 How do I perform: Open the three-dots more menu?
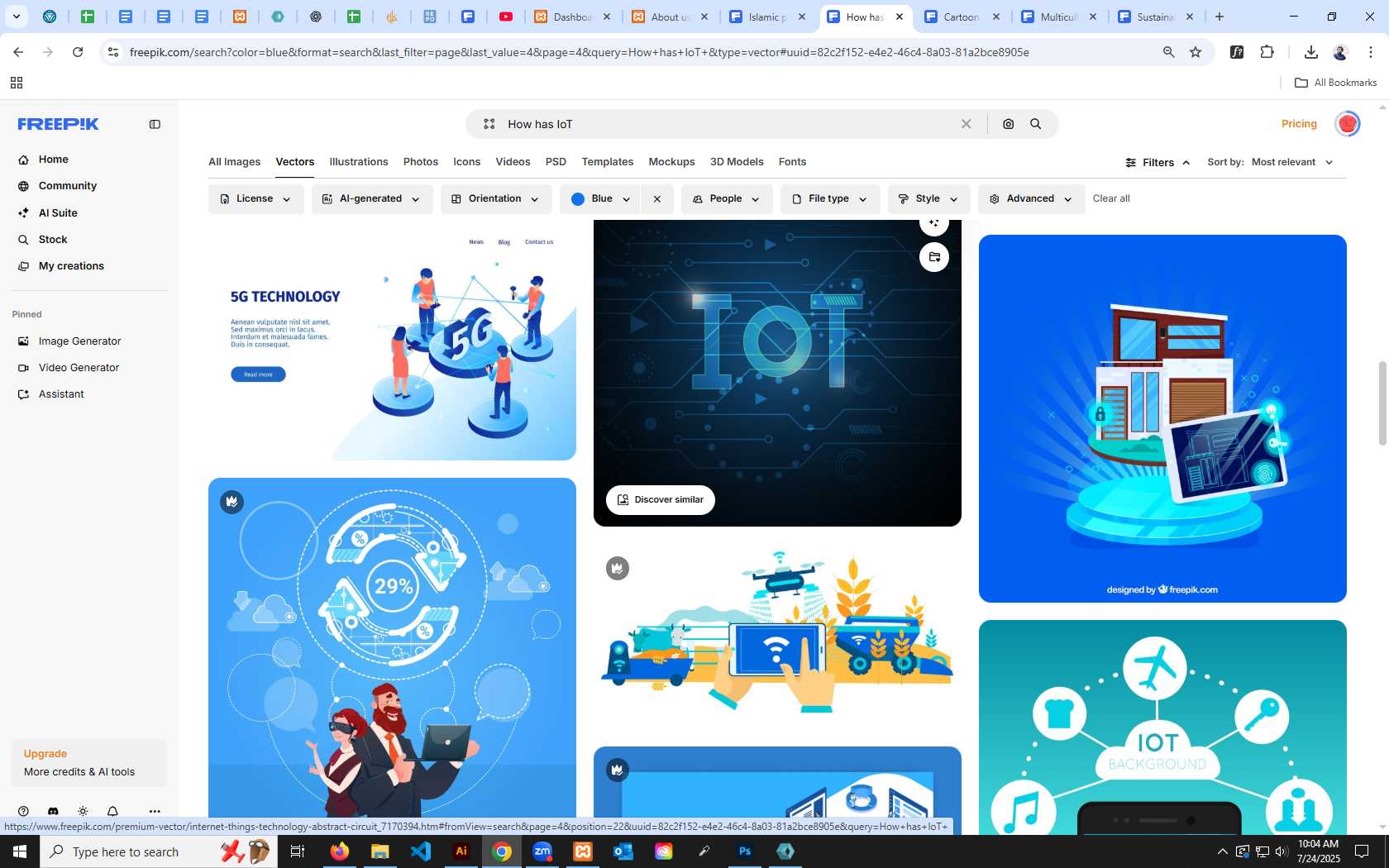point(155,812)
